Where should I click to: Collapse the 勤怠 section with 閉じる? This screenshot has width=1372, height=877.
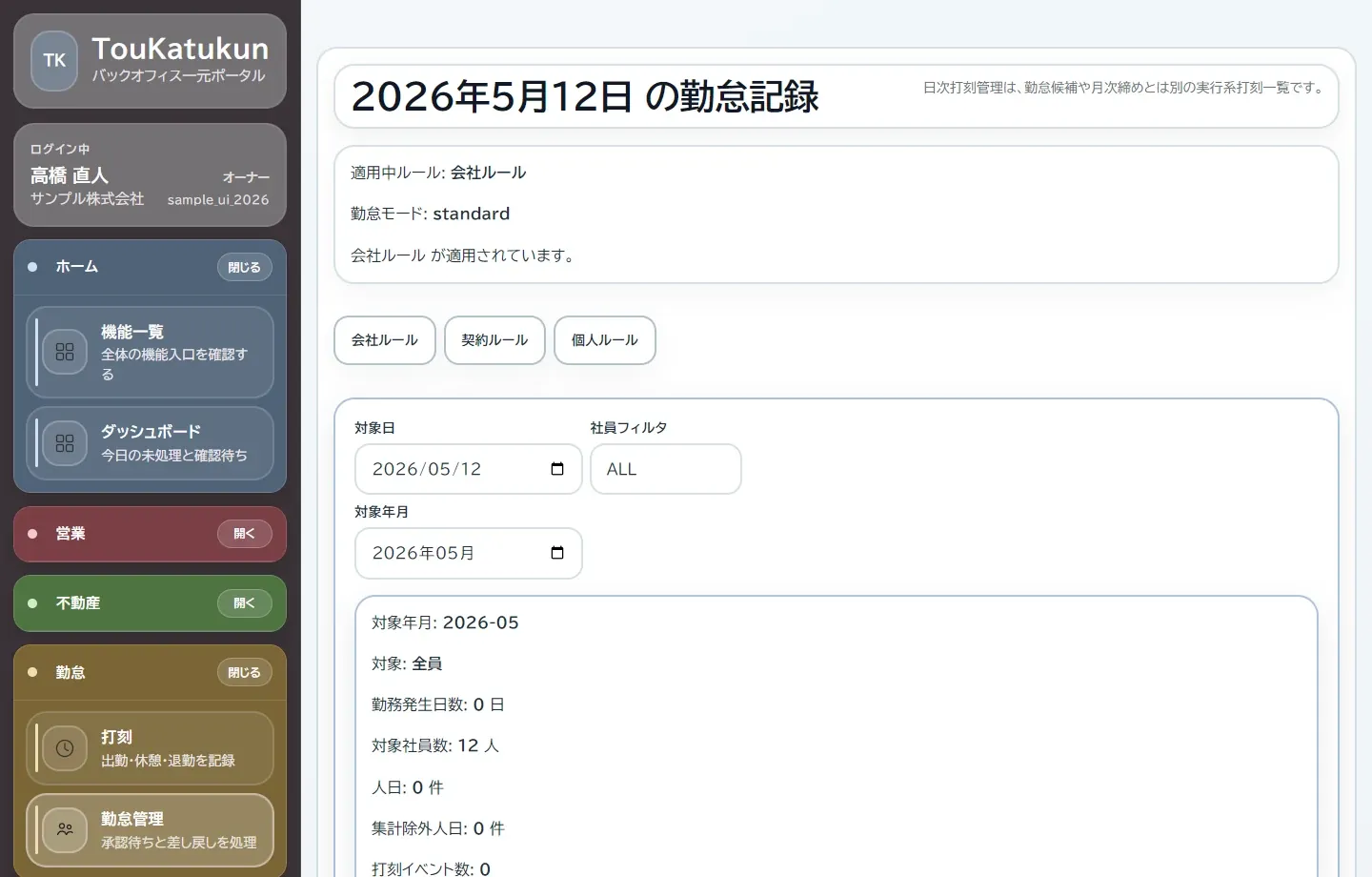coord(245,672)
